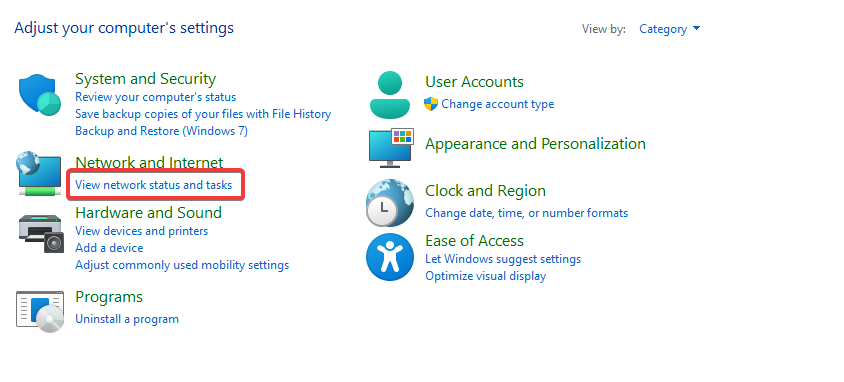Open Optimize visual display link
This screenshot has width=844, height=382.
[486, 276]
